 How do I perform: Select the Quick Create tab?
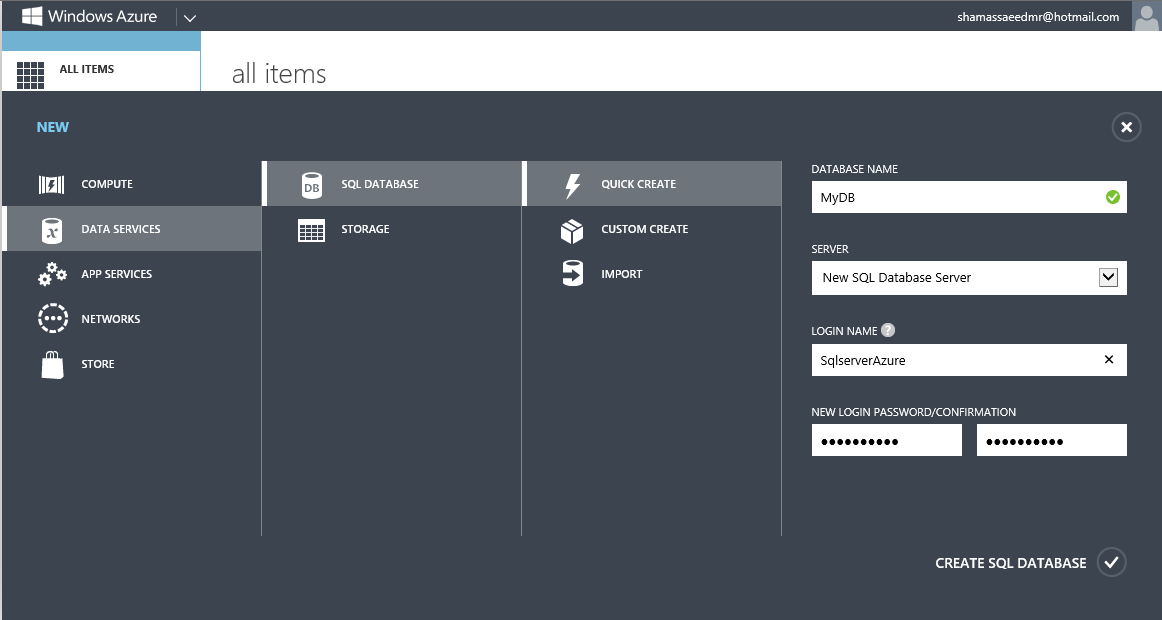tap(639, 184)
